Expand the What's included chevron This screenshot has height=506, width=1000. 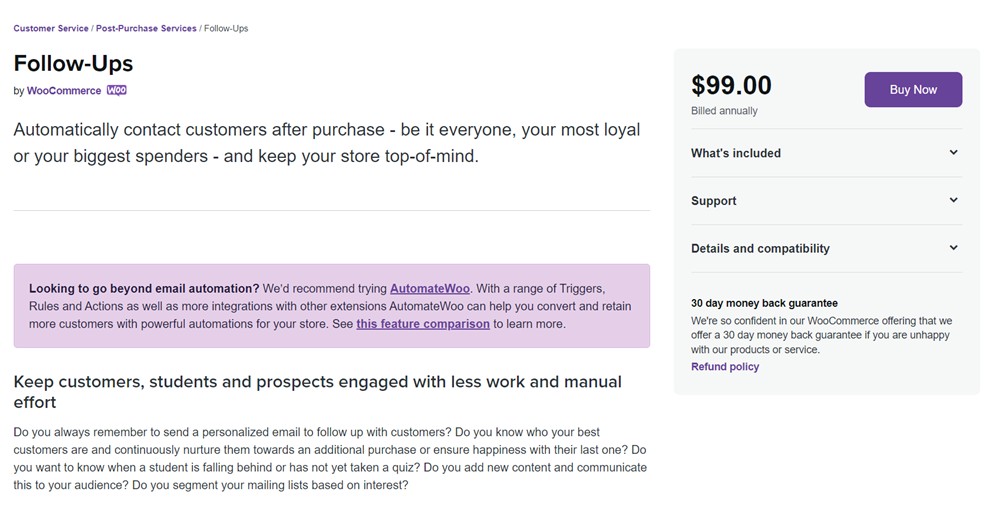click(x=953, y=153)
